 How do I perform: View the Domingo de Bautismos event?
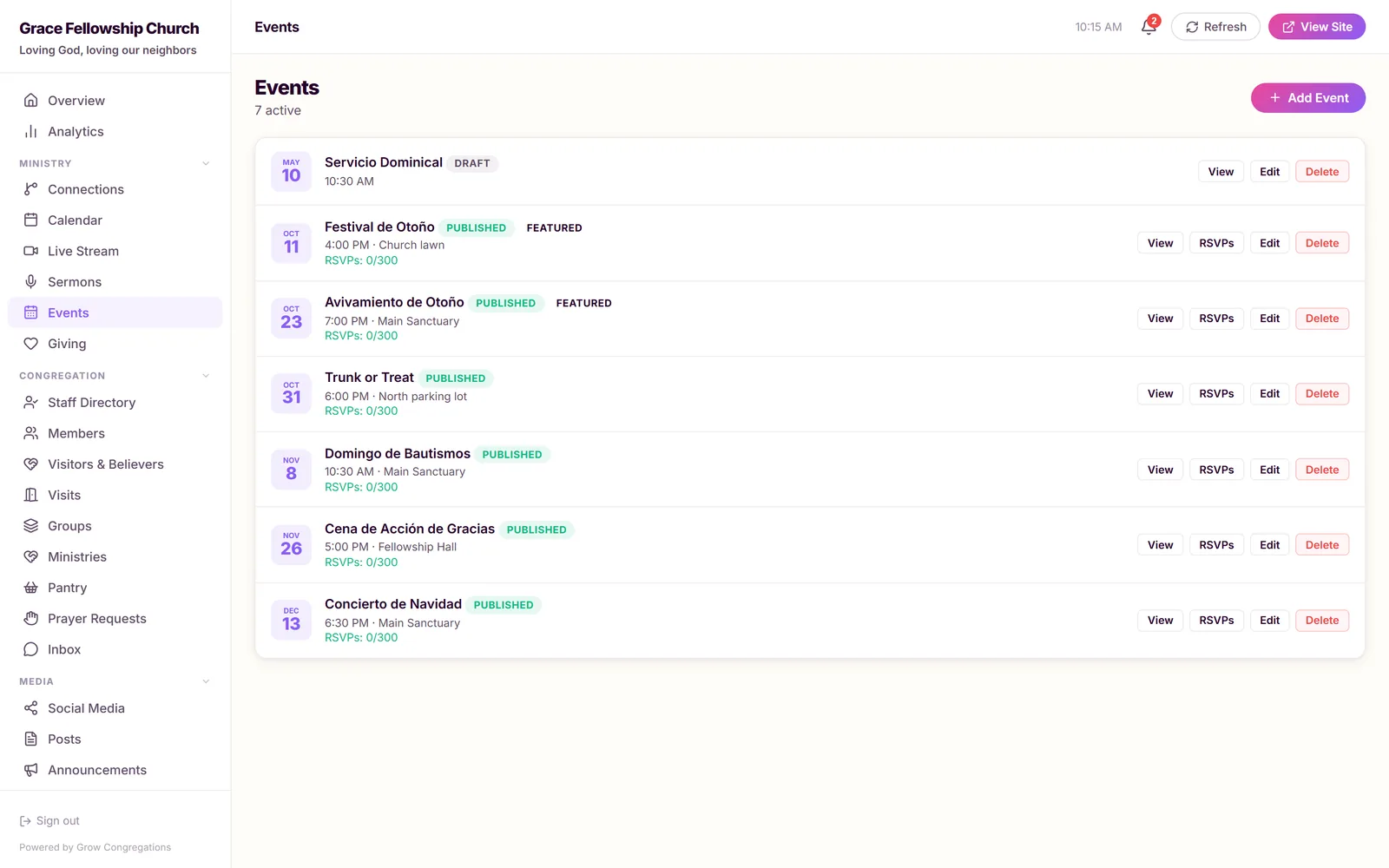[1160, 470]
